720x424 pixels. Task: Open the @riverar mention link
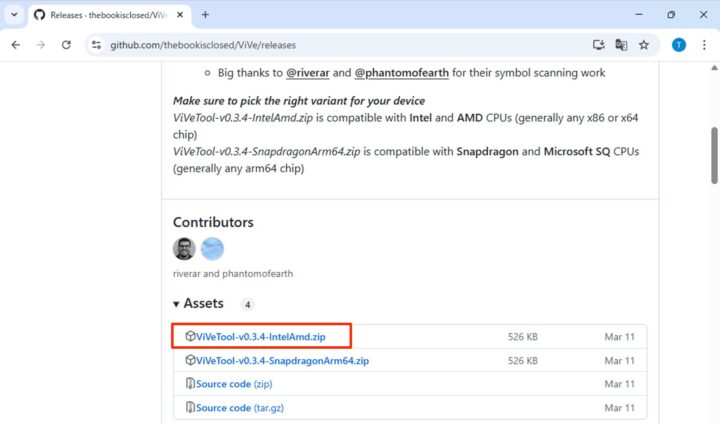(308, 73)
